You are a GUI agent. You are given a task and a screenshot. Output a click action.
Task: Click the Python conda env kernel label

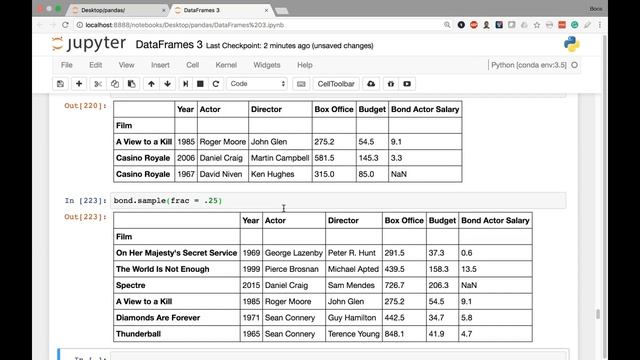529,65
